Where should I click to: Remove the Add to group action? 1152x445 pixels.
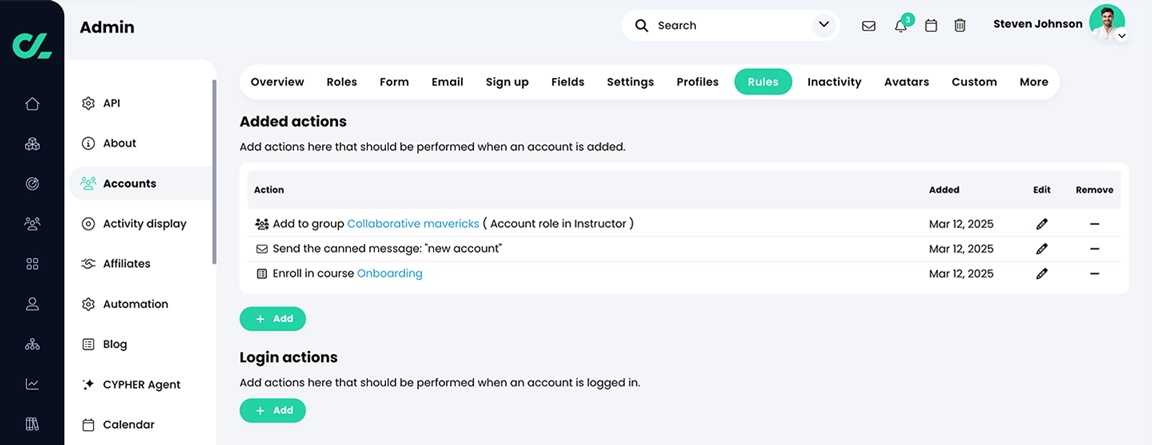click(x=1095, y=224)
